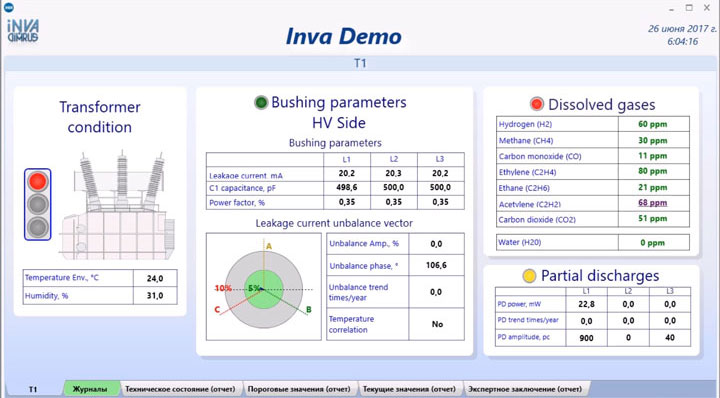The height and width of the screenshot is (398, 720).
Task: Open Экспертное заключение (отчет) tab
Action: pos(525,389)
